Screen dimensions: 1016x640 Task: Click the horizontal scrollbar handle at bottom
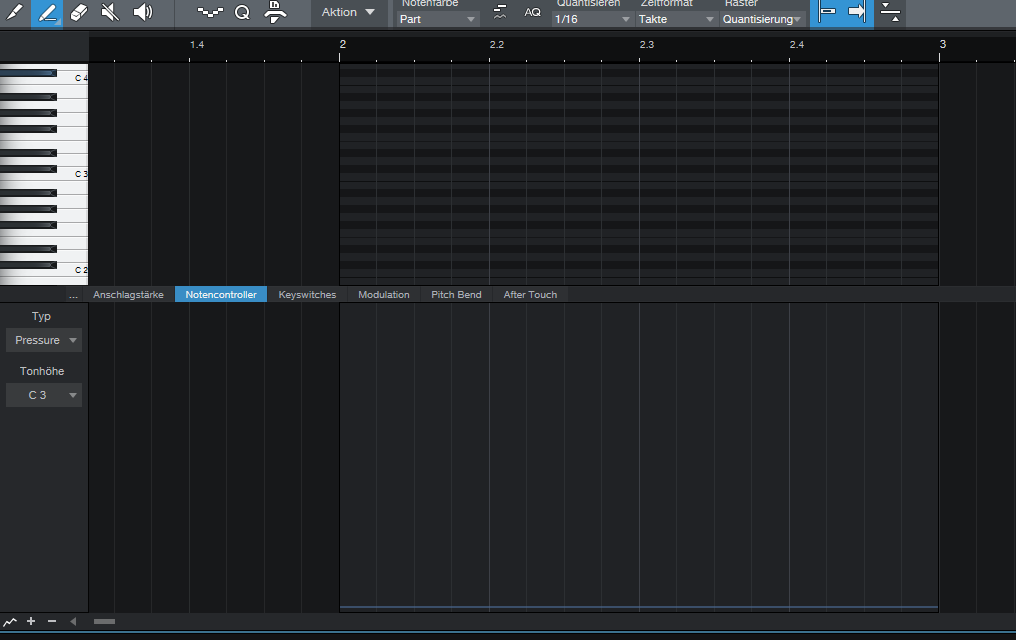[x=104, y=622]
